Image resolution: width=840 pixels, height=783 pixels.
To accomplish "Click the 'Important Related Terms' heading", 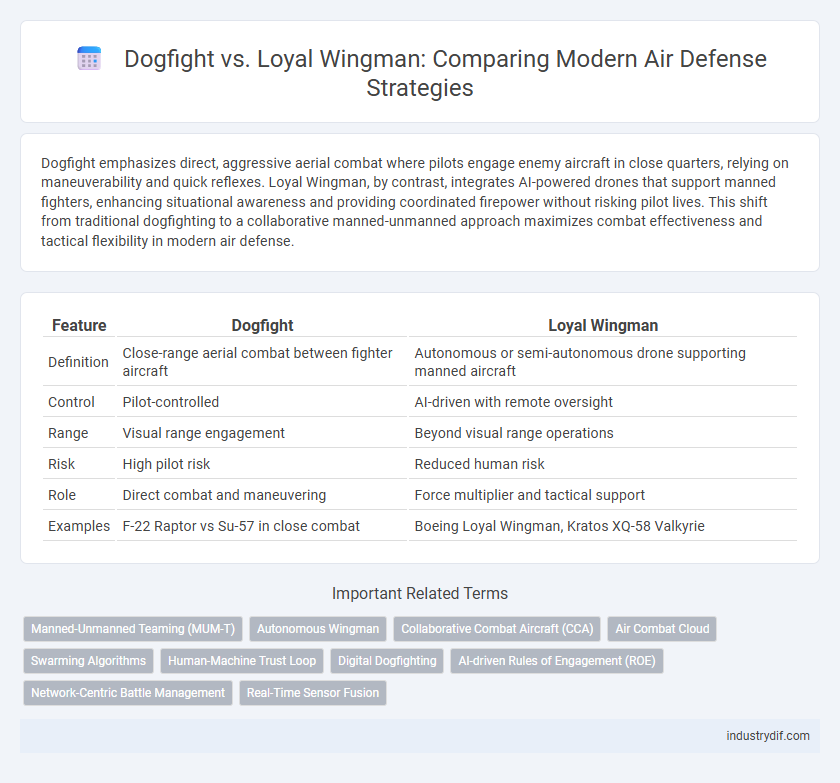I will [x=420, y=593].
